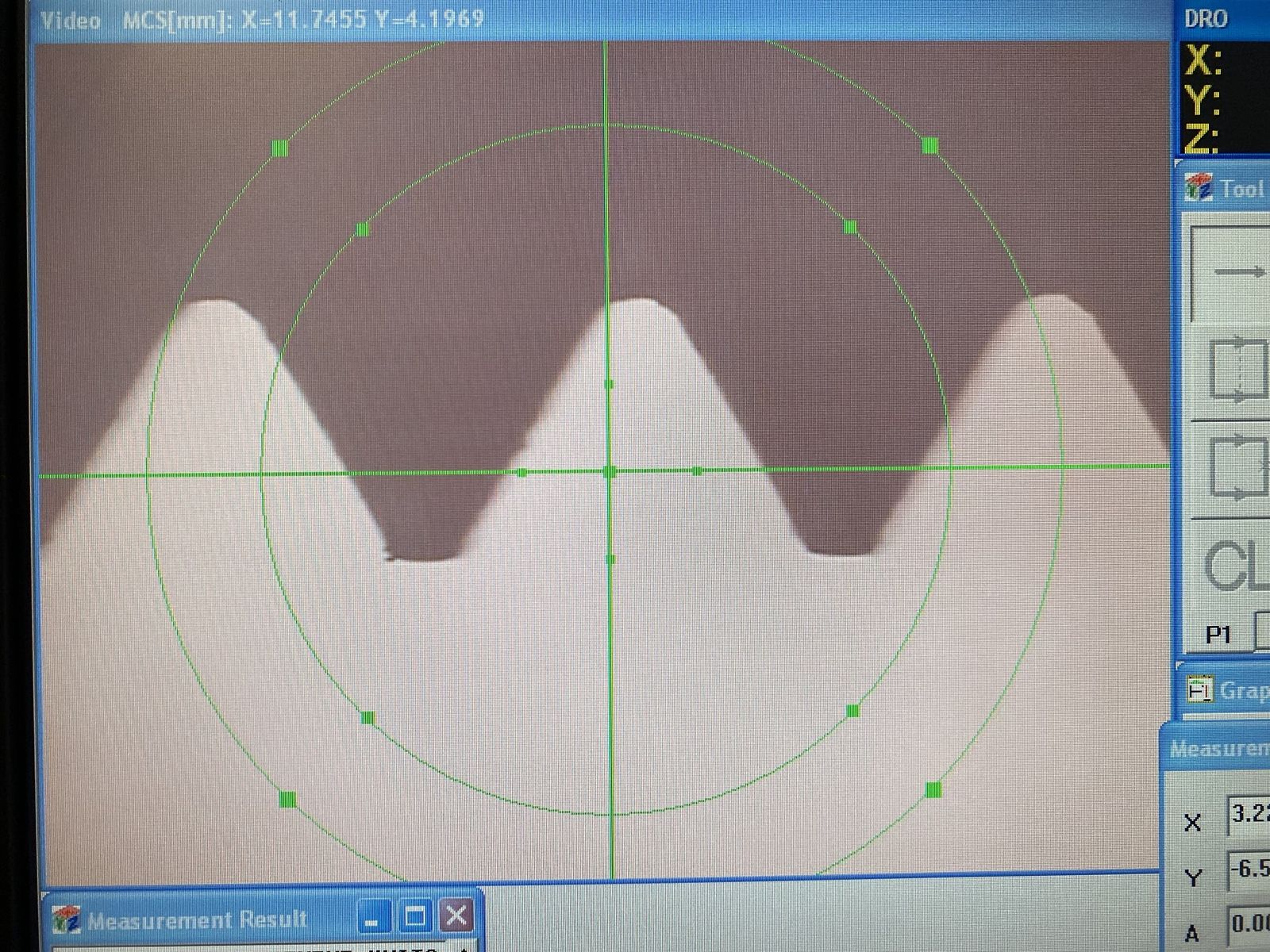Screen dimensions: 1270x952
Task: Click the lower-right handle of inner circle
Action: point(853,711)
